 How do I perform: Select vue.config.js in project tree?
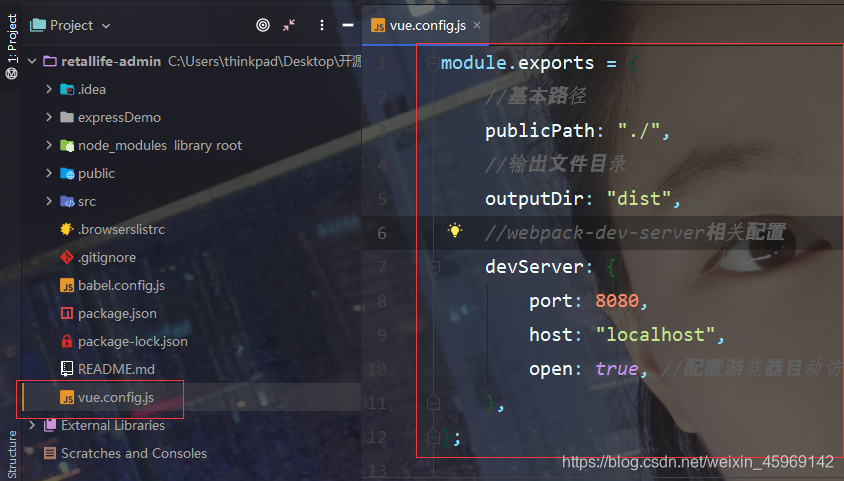(116, 398)
